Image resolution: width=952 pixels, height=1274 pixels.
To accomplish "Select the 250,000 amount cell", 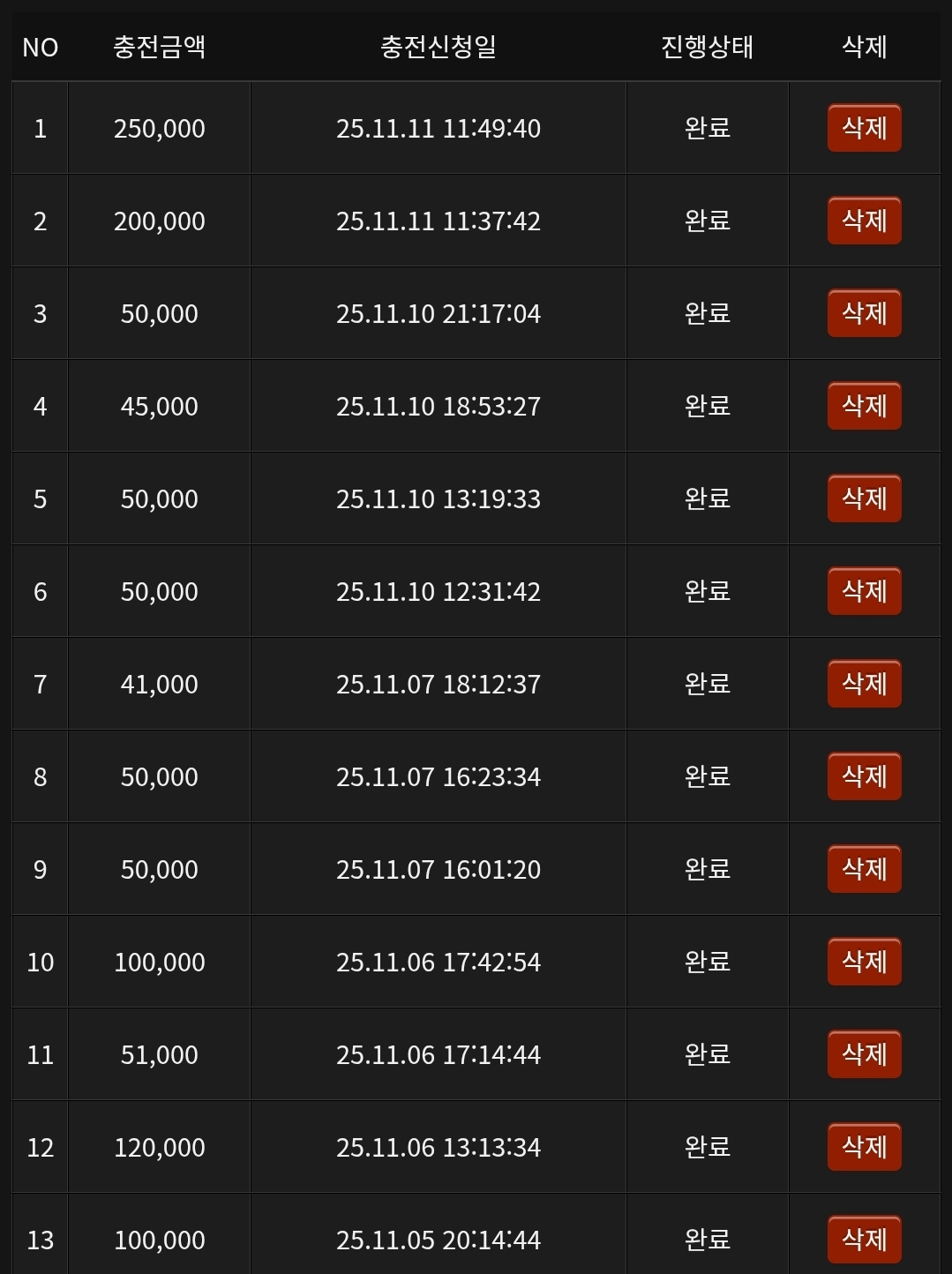I will [x=159, y=129].
